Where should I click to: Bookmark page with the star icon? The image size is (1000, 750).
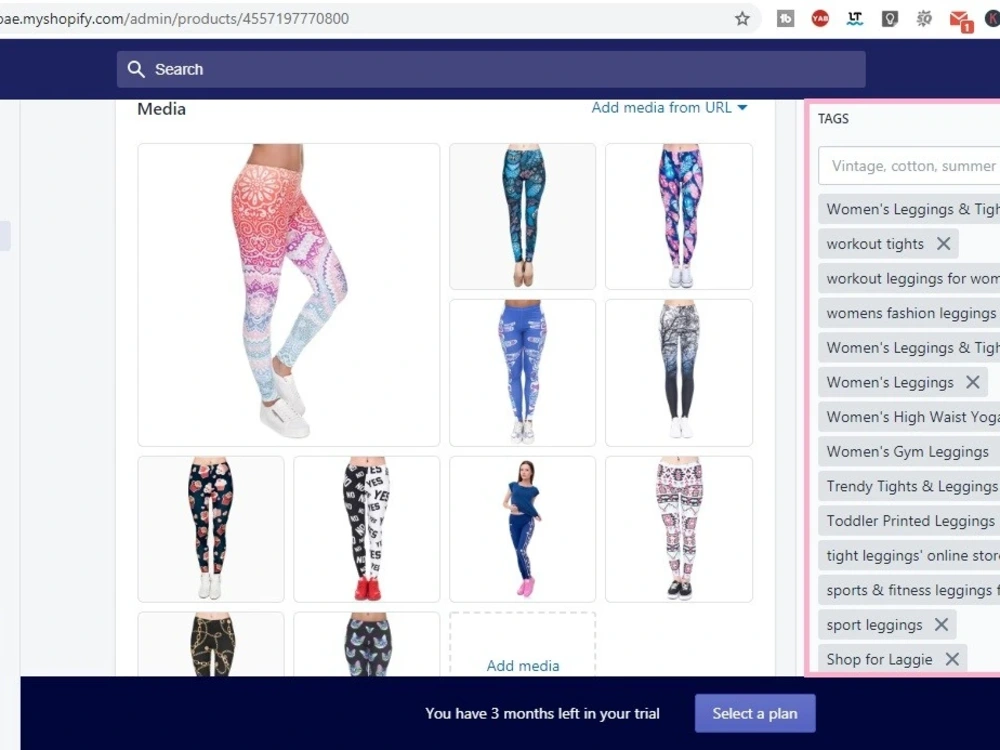[x=742, y=18]
